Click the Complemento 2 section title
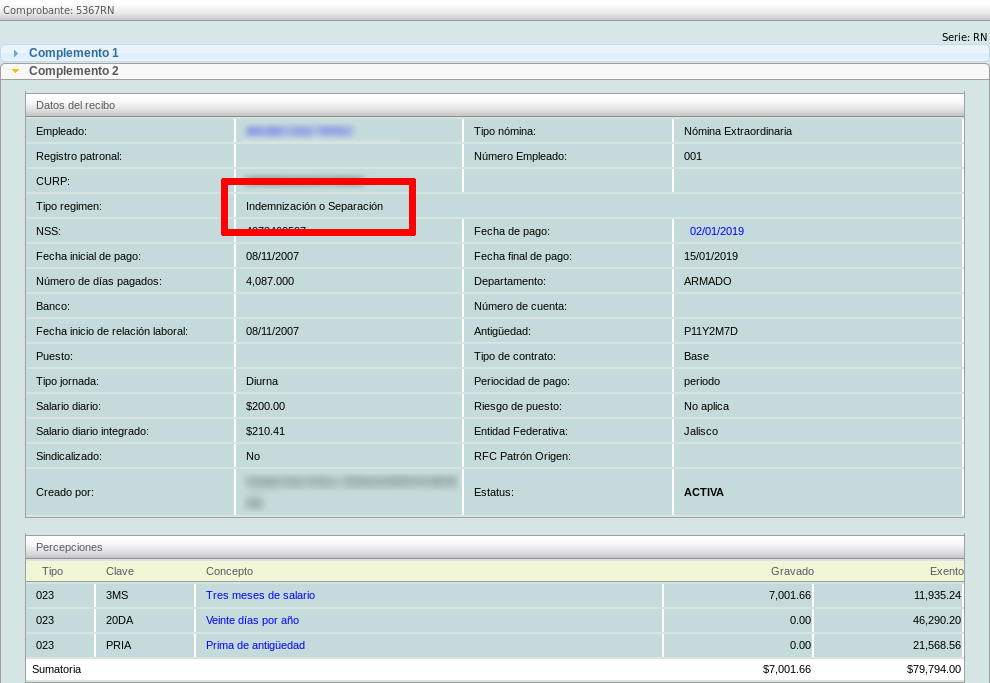 click(73, 72)
